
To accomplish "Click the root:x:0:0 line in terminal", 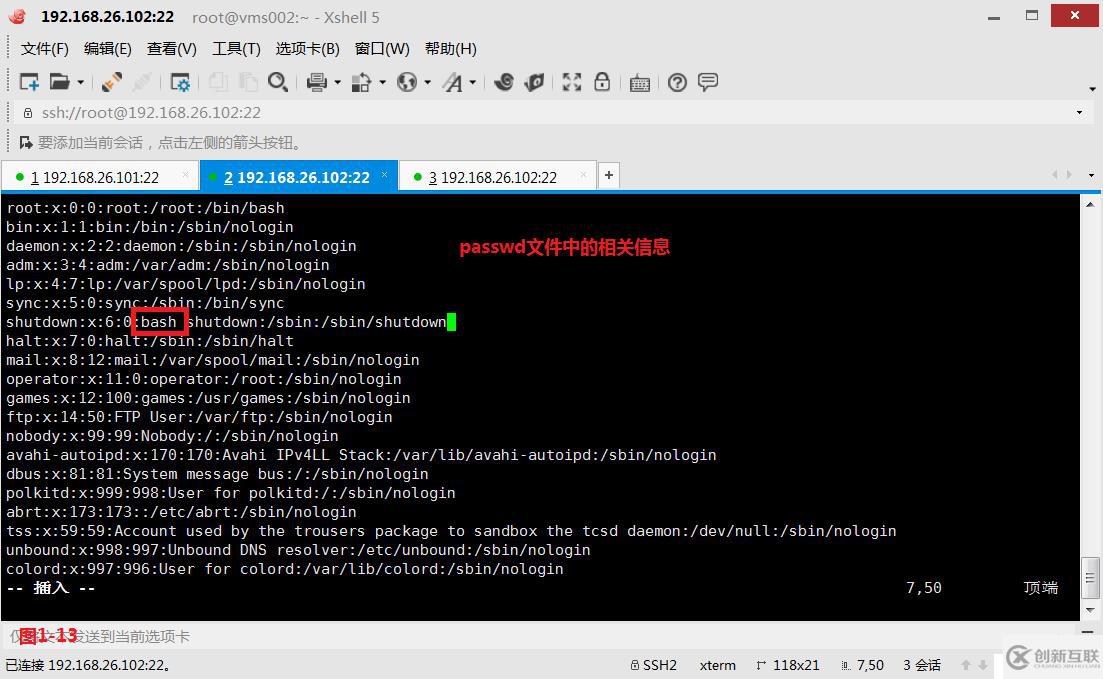I will point(146,208).
